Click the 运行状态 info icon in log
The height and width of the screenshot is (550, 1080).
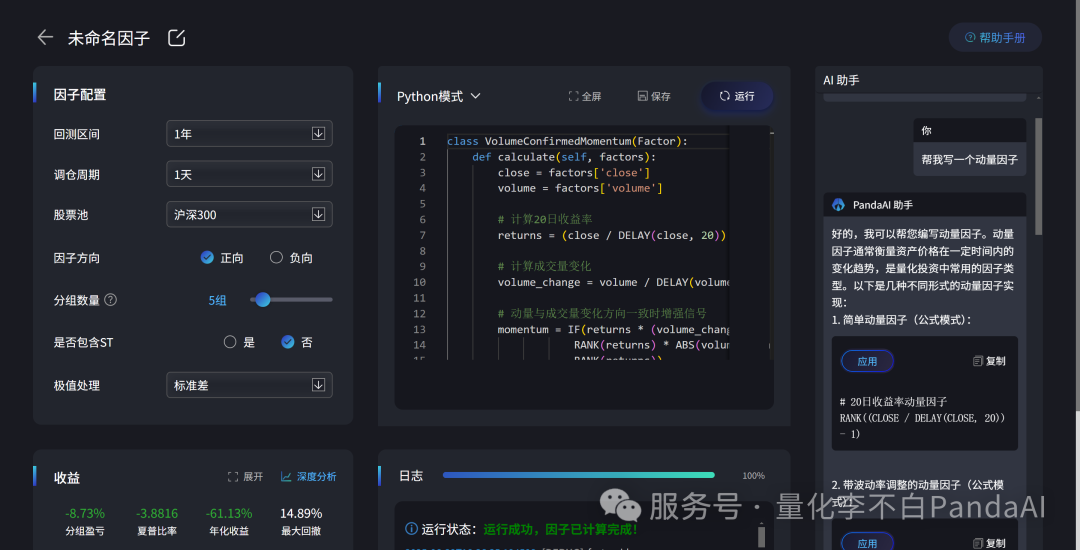[x=411, y=529]
